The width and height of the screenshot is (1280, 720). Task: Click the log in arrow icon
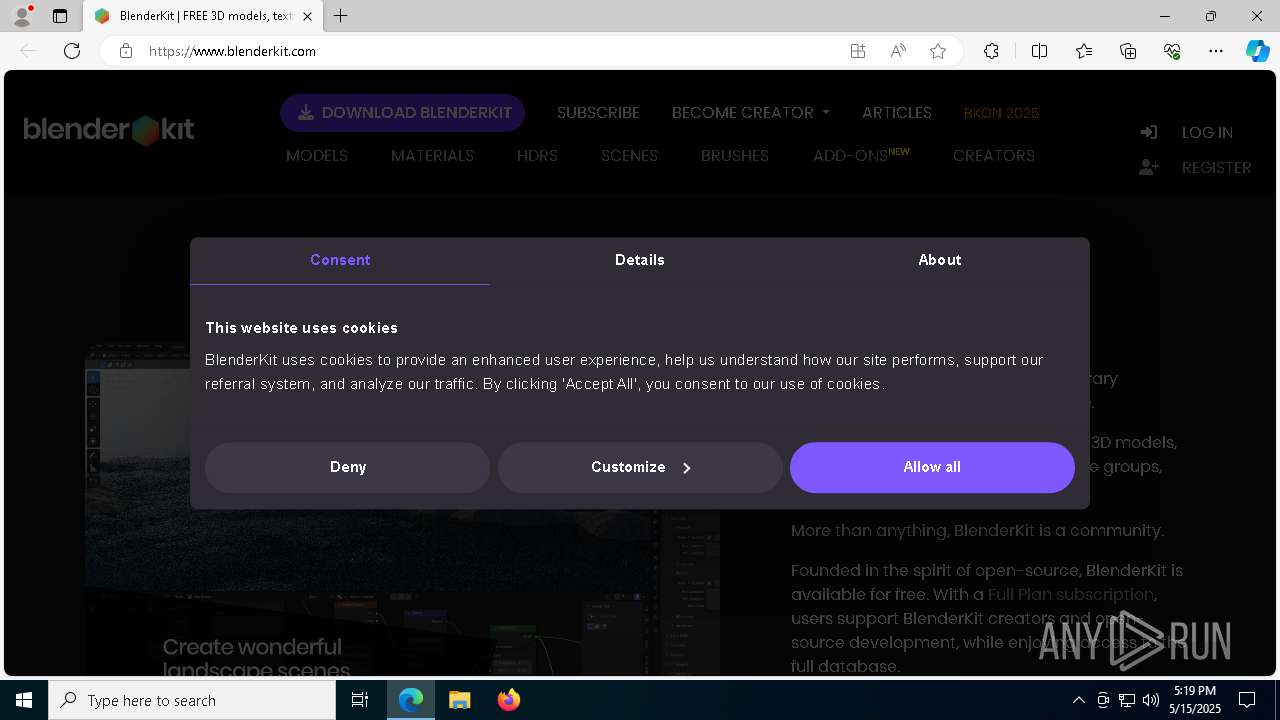(x=1149, y=132)
